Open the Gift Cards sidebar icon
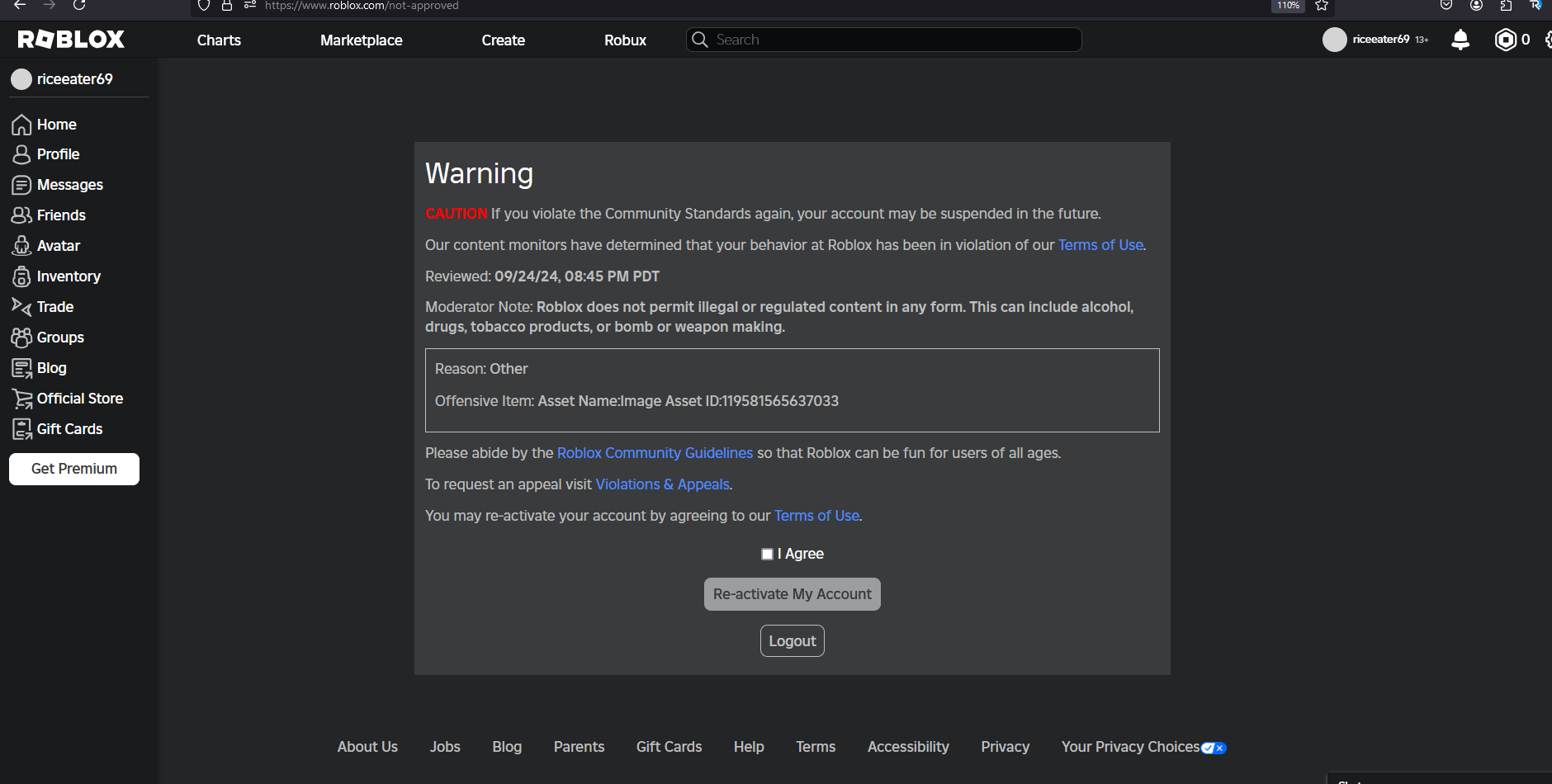The width and height of the screenshot is (1552, 784). pyautogui.click(x=21, y=429)
